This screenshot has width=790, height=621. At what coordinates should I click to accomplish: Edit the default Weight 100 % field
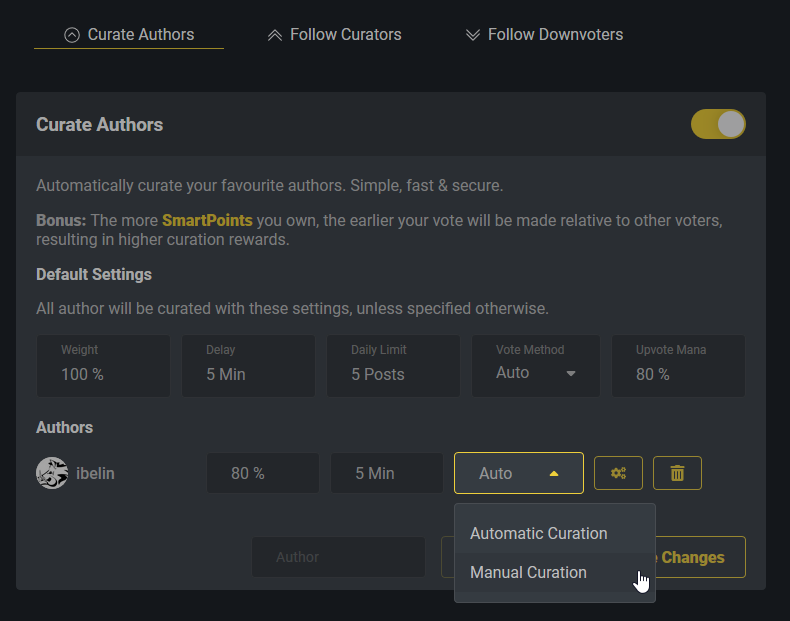tap(103, 374)
